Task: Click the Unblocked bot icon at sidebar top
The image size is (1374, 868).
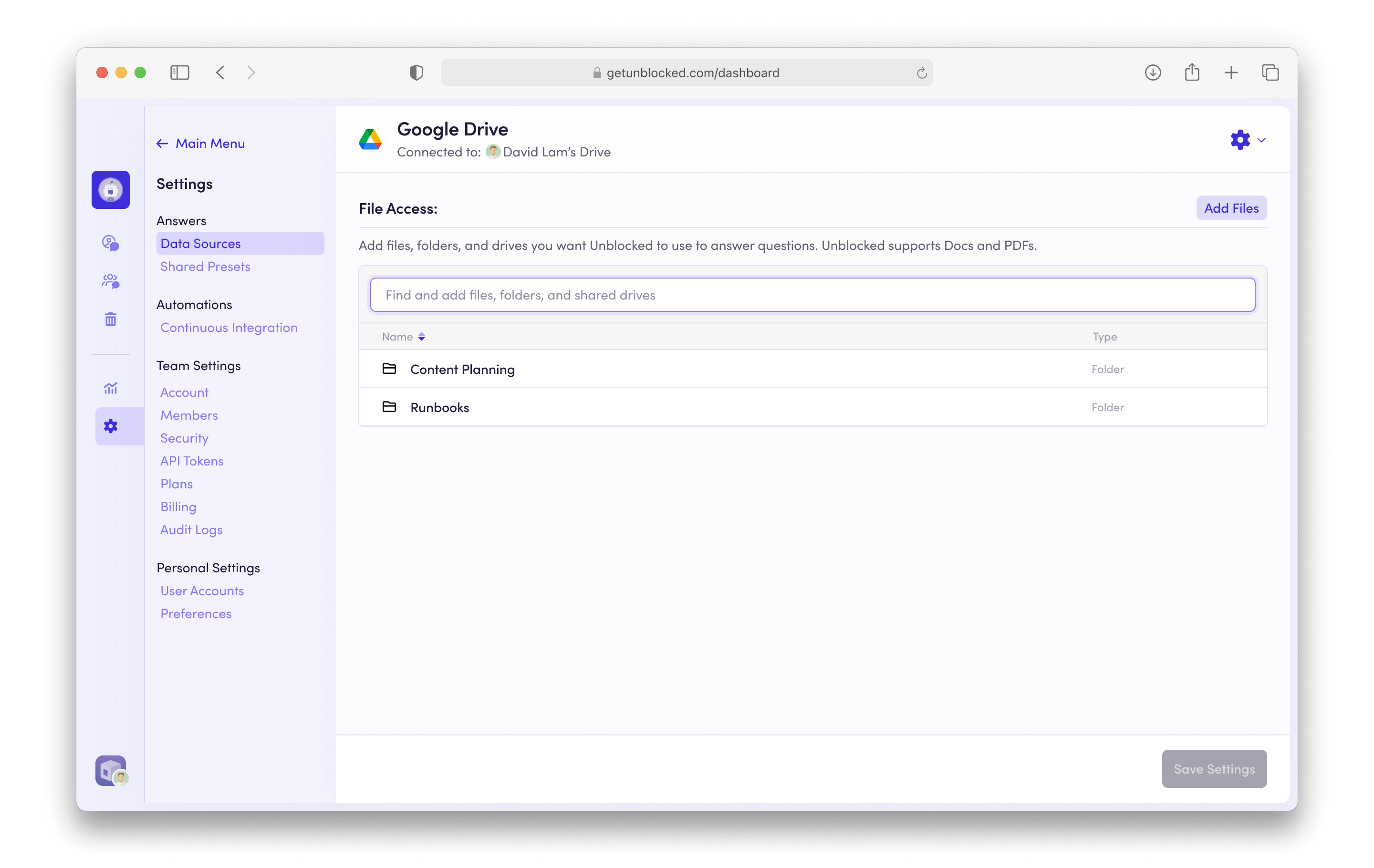Action: [x=110, y=190]
